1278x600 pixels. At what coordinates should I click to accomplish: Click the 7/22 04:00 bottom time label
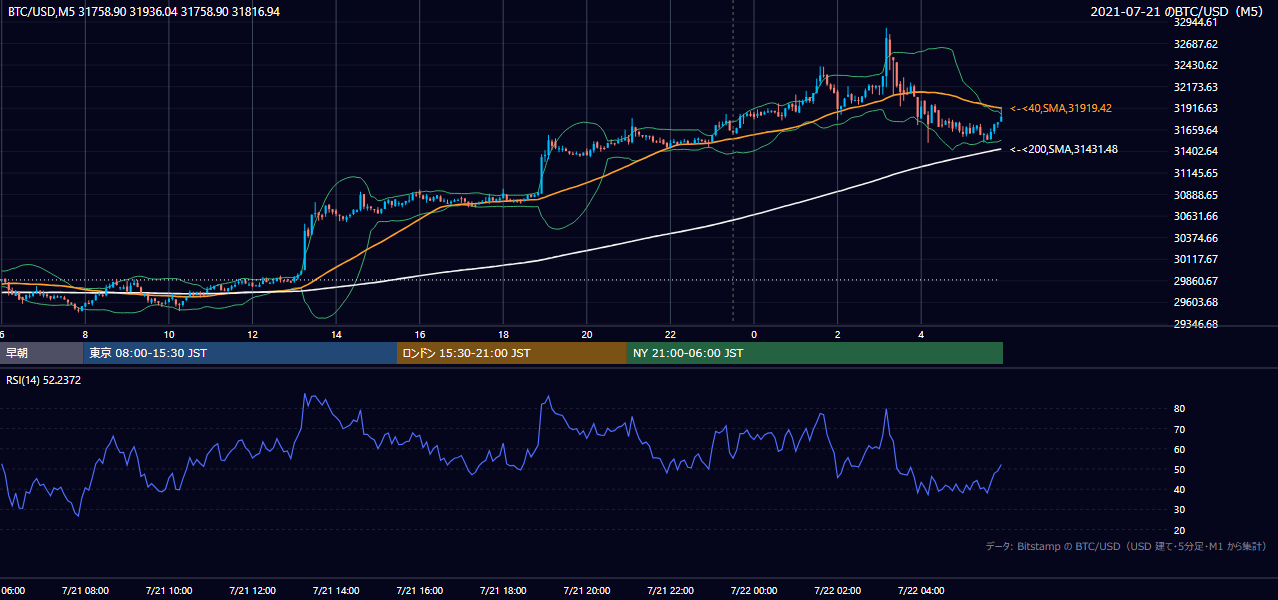coord(921,591)
